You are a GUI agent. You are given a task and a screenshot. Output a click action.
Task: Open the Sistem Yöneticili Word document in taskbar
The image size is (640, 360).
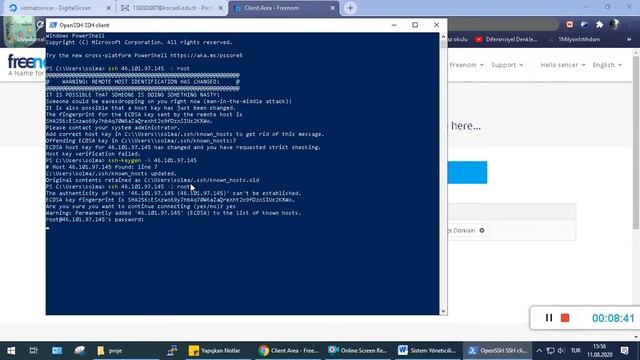coord(427,351)
